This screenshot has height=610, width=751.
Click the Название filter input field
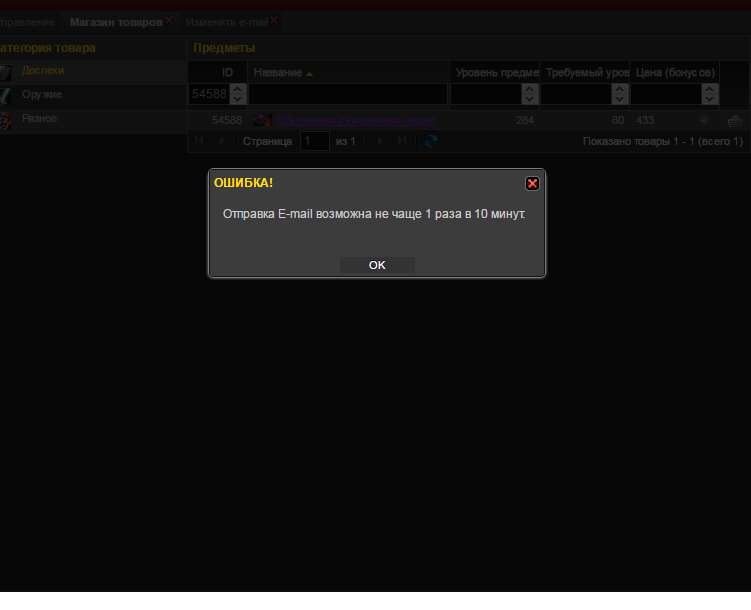point(348,94)
